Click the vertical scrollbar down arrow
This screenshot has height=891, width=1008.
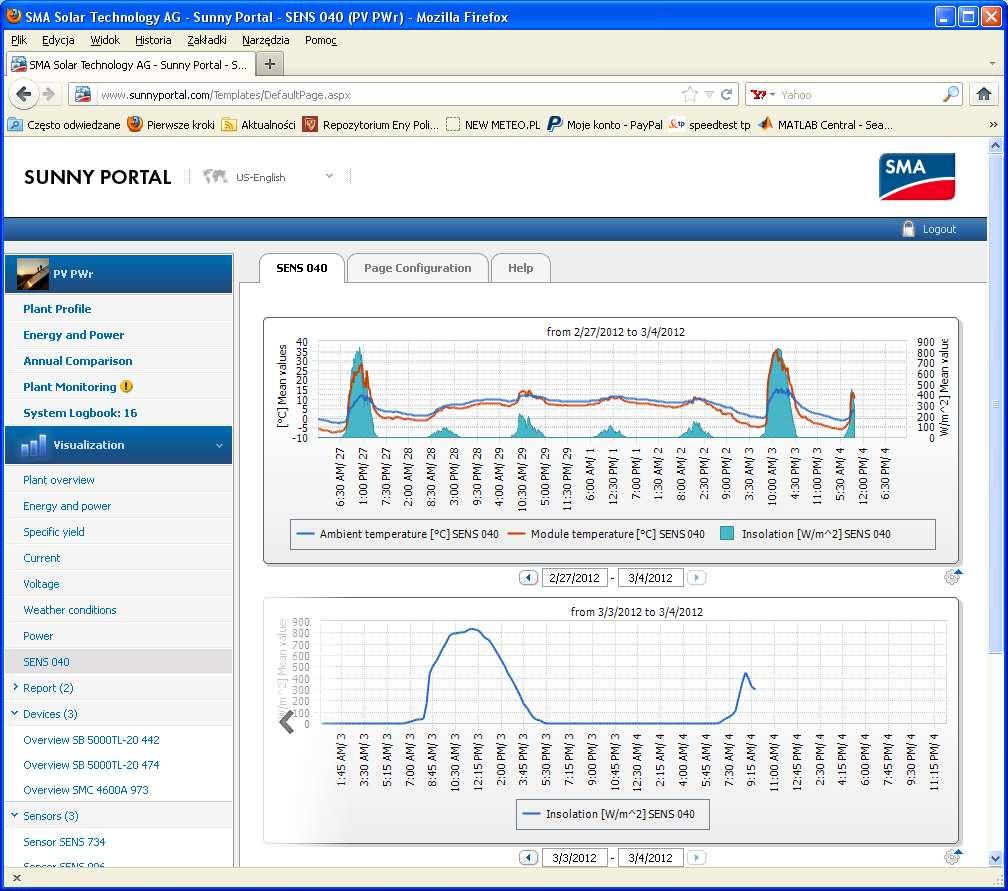coord(995,858)
